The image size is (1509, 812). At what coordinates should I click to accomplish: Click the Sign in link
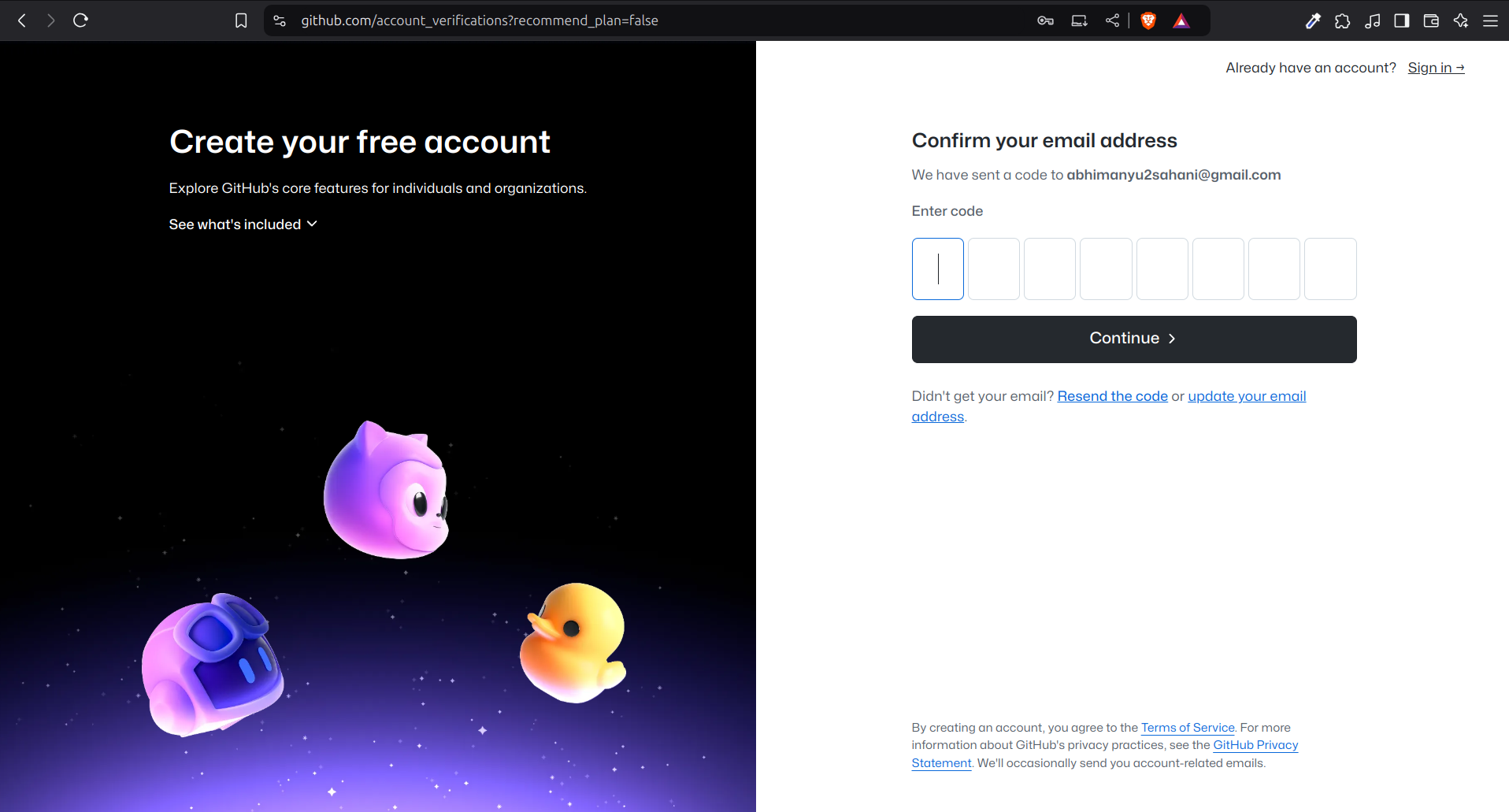1436,68
